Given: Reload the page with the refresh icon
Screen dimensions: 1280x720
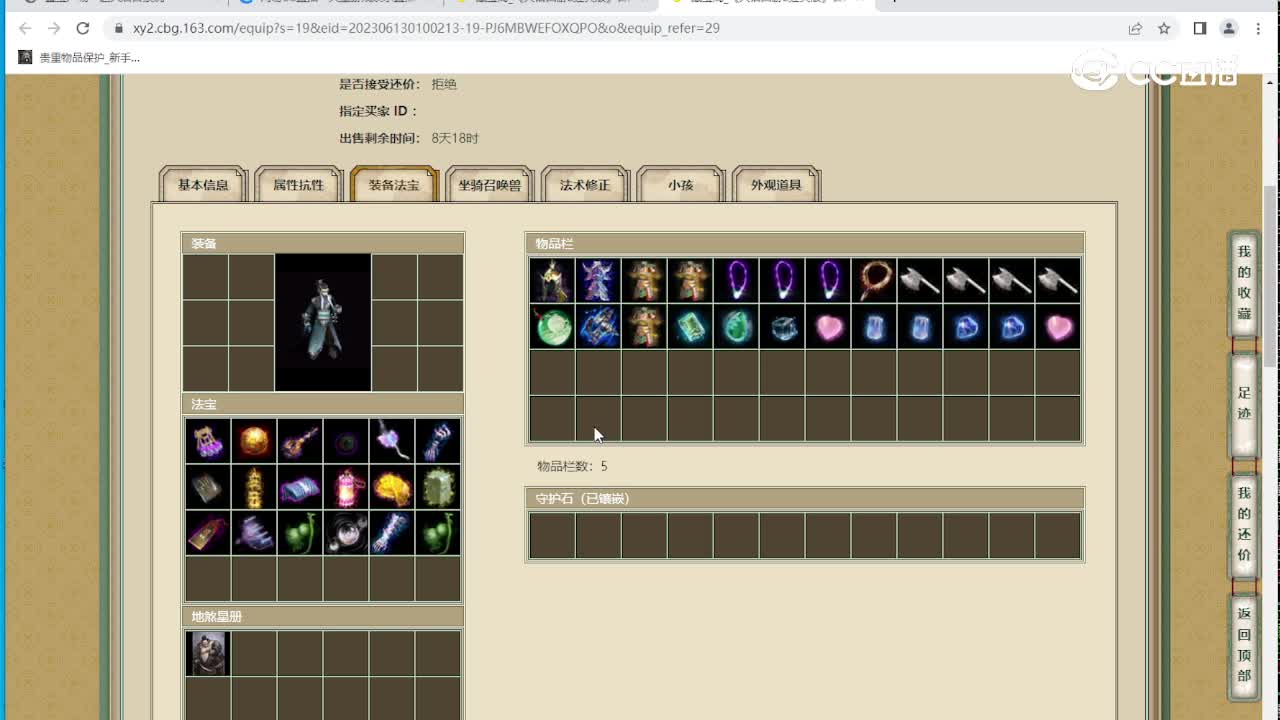Looking at the screenshot, I should [83, 28].
